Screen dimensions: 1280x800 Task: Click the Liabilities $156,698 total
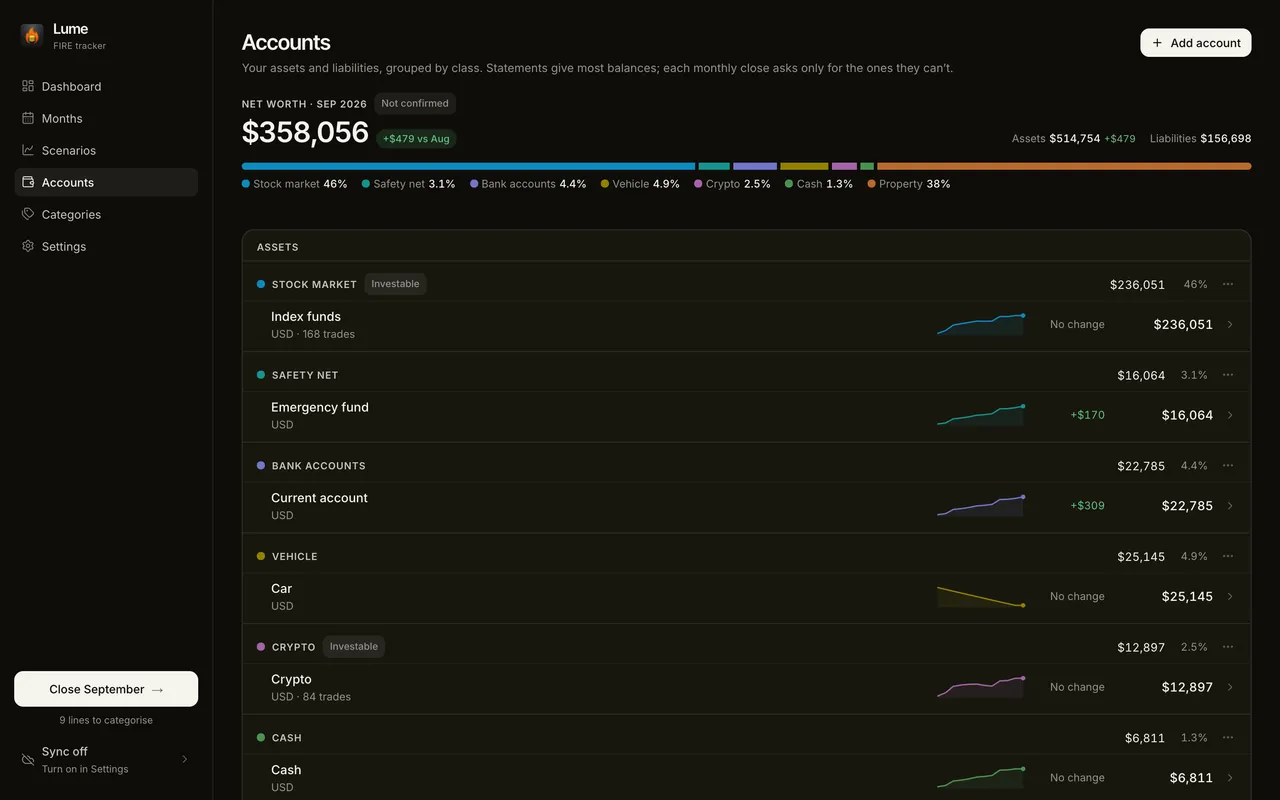[x=1200, y=139]
